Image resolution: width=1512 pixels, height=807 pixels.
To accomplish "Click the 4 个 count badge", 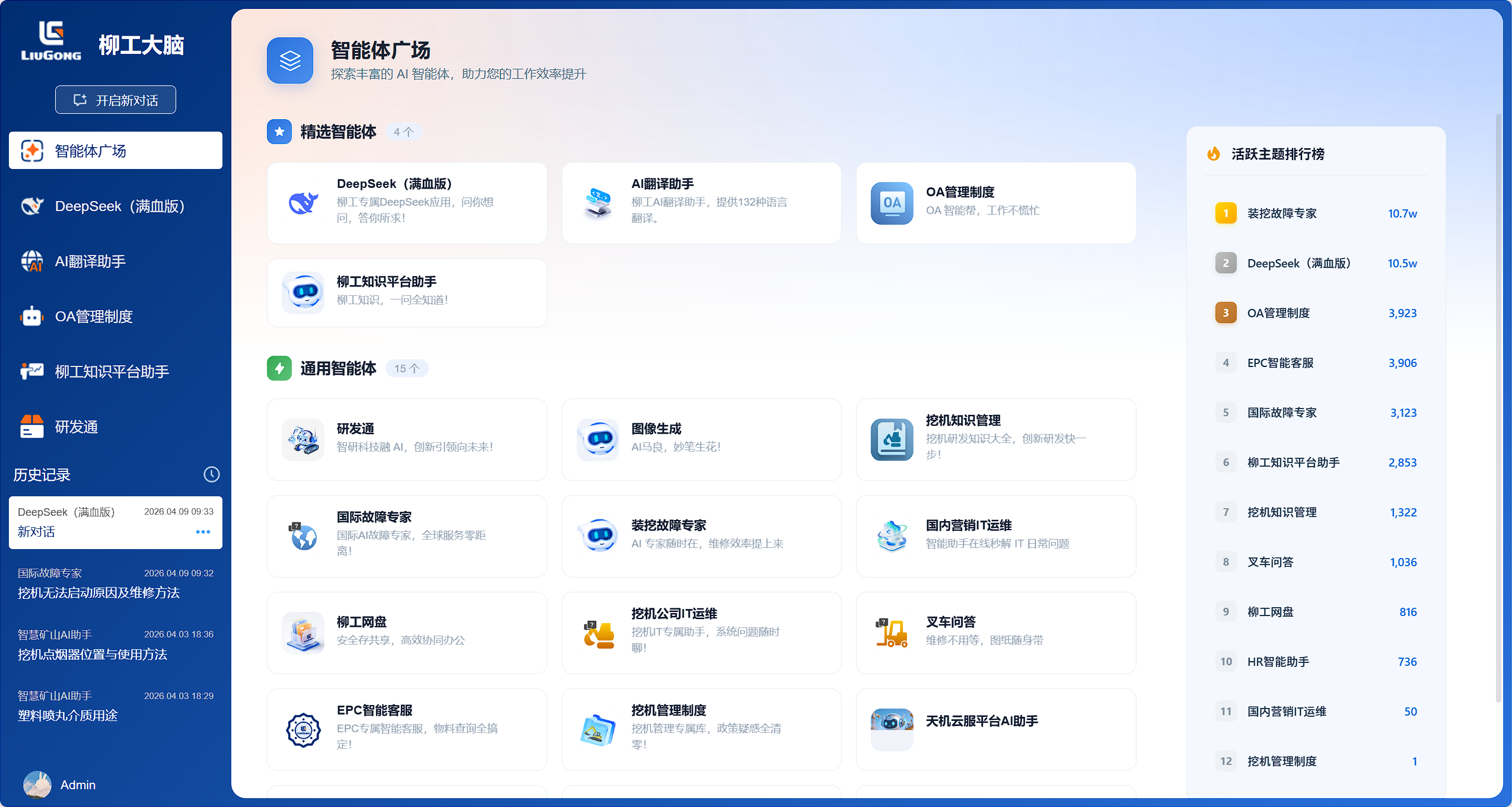I will pyautogui.click(x=404, y=132).
